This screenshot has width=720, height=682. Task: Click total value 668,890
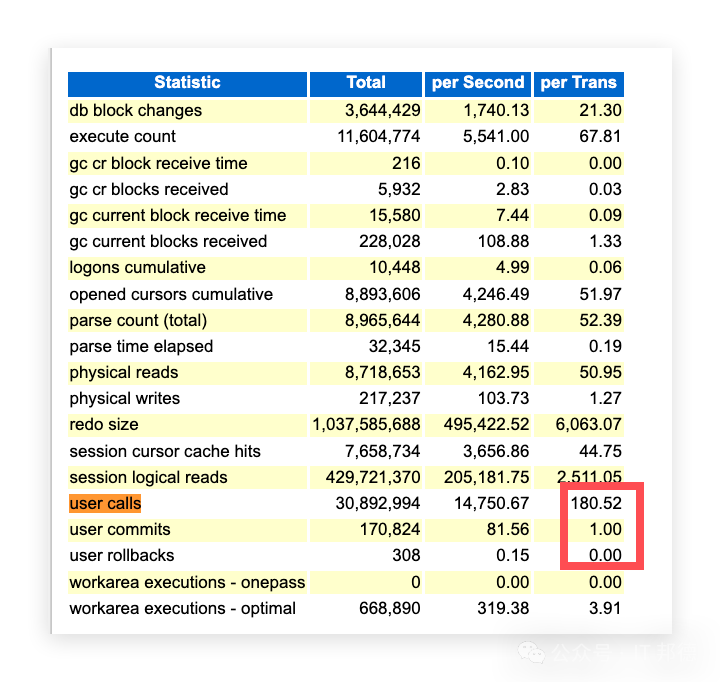pyautogui.click(x=389, y=609)
